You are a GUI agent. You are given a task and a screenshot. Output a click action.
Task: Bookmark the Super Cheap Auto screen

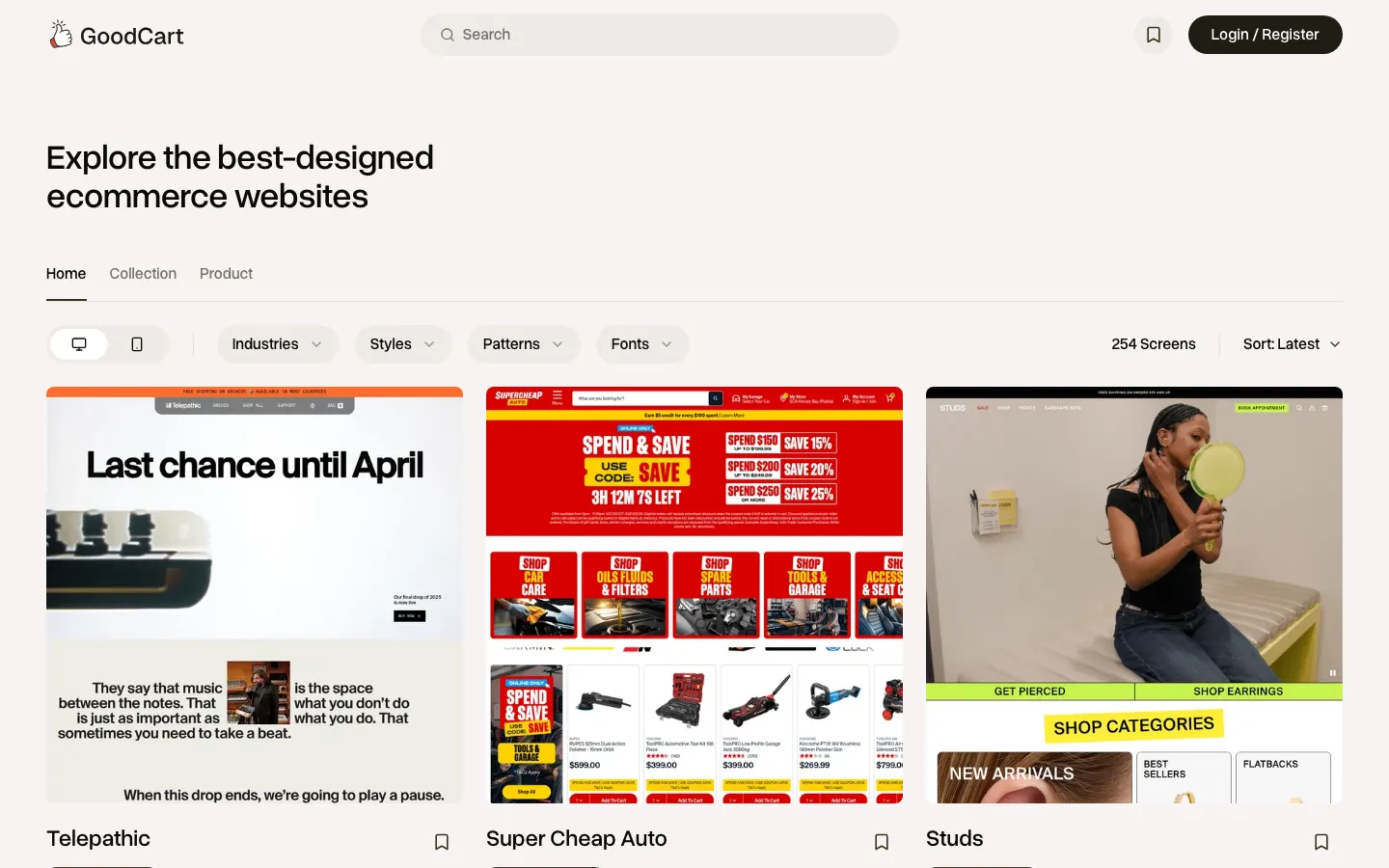(x=882, y=842)
